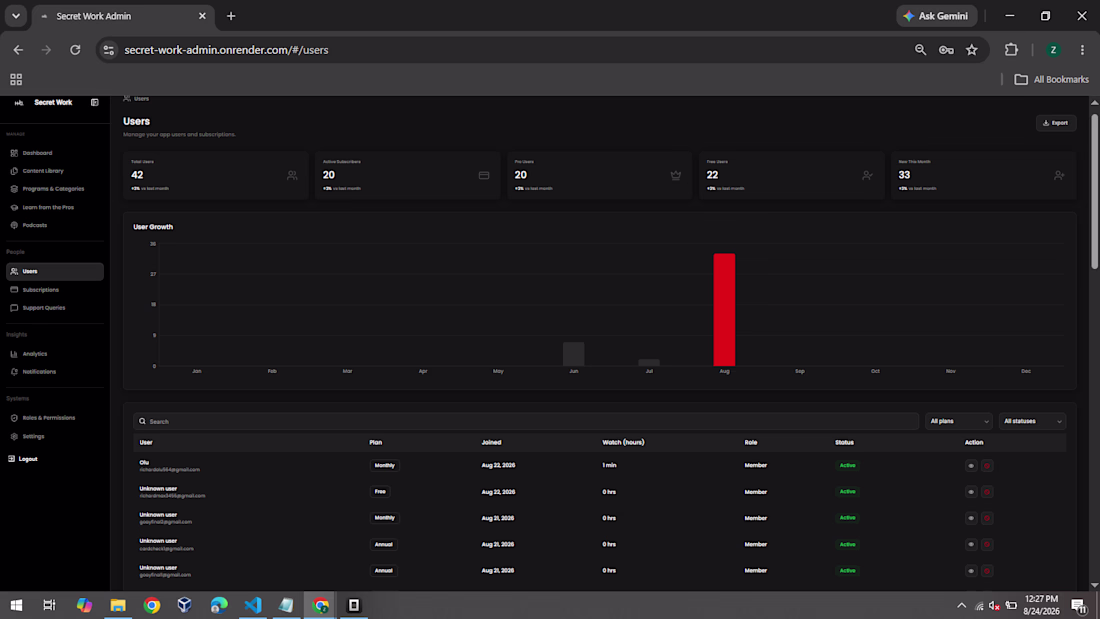Collapse the sidebar with the panel icon
1100x619 pixels.
pos(95,102)
